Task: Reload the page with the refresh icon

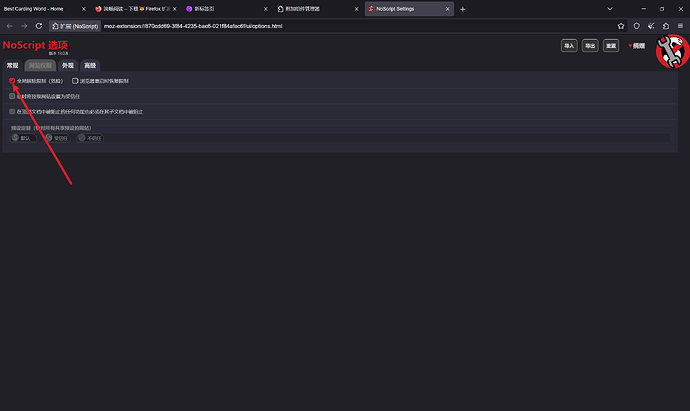Action: pyautogui.click(x=39, y=26)
